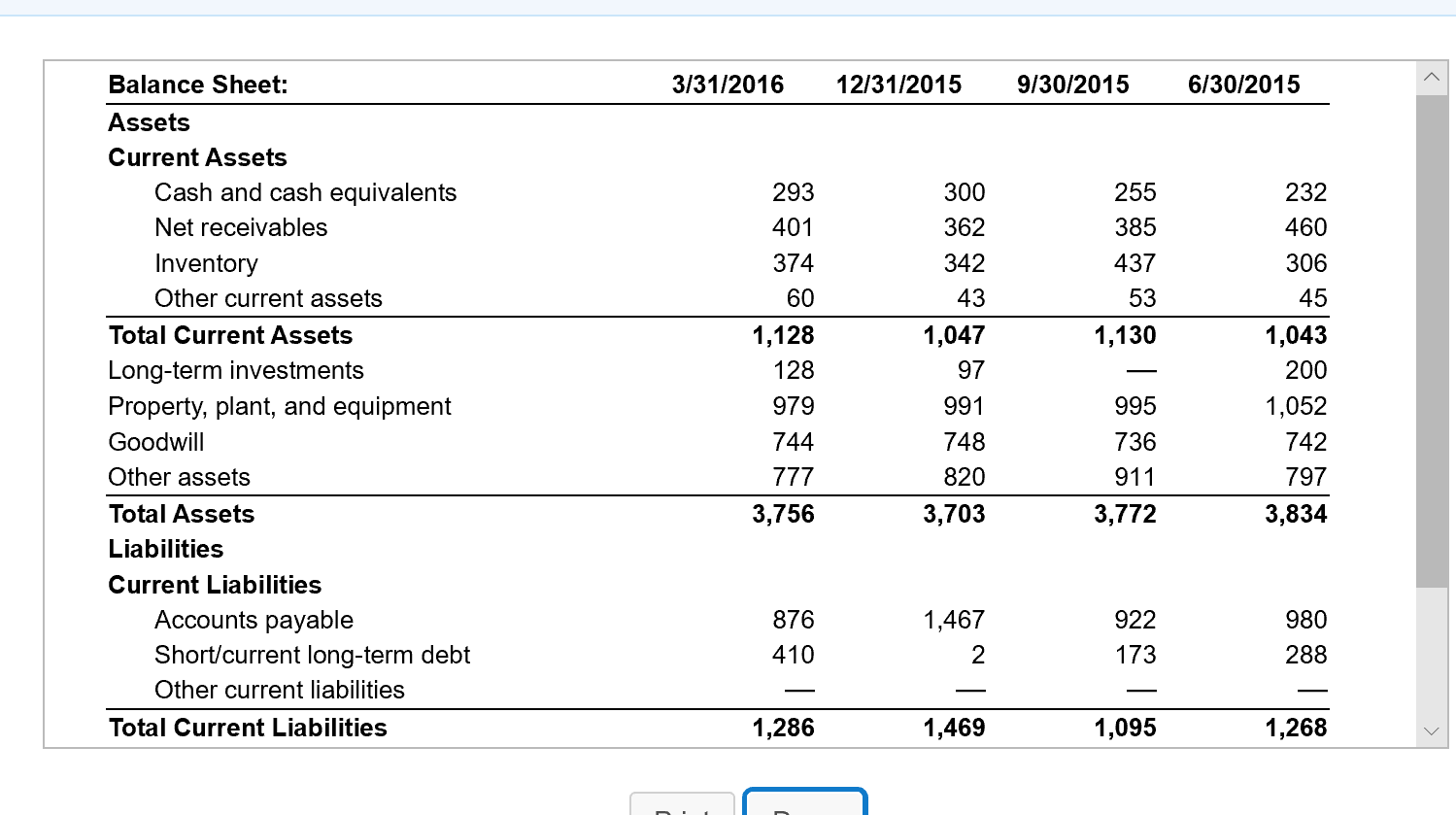Click net receivables value 362

tap(965, 227)
